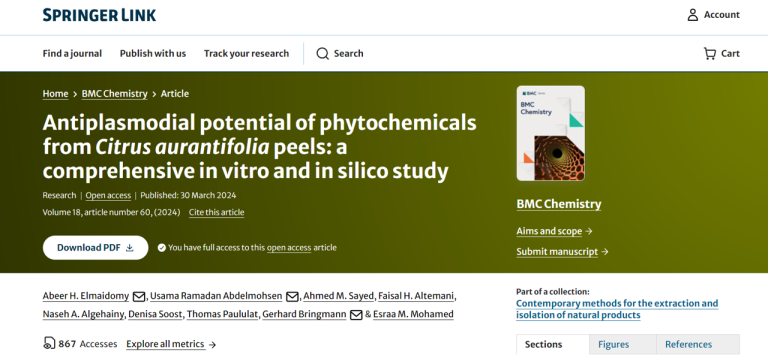The image size is (768, 361).
Task: Open the BMC Chemistry journal title link
Action: 559,204
